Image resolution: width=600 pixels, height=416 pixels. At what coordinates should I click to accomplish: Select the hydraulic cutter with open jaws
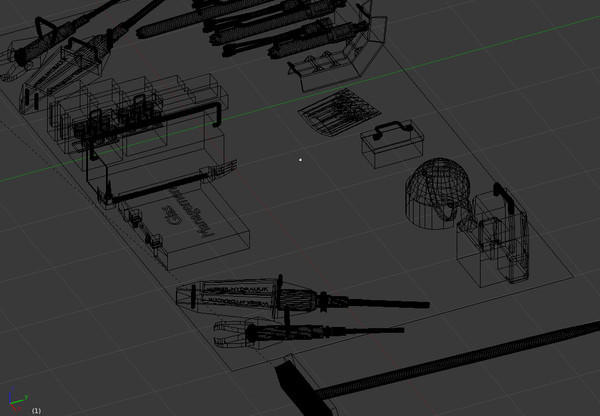click(308, 332)
